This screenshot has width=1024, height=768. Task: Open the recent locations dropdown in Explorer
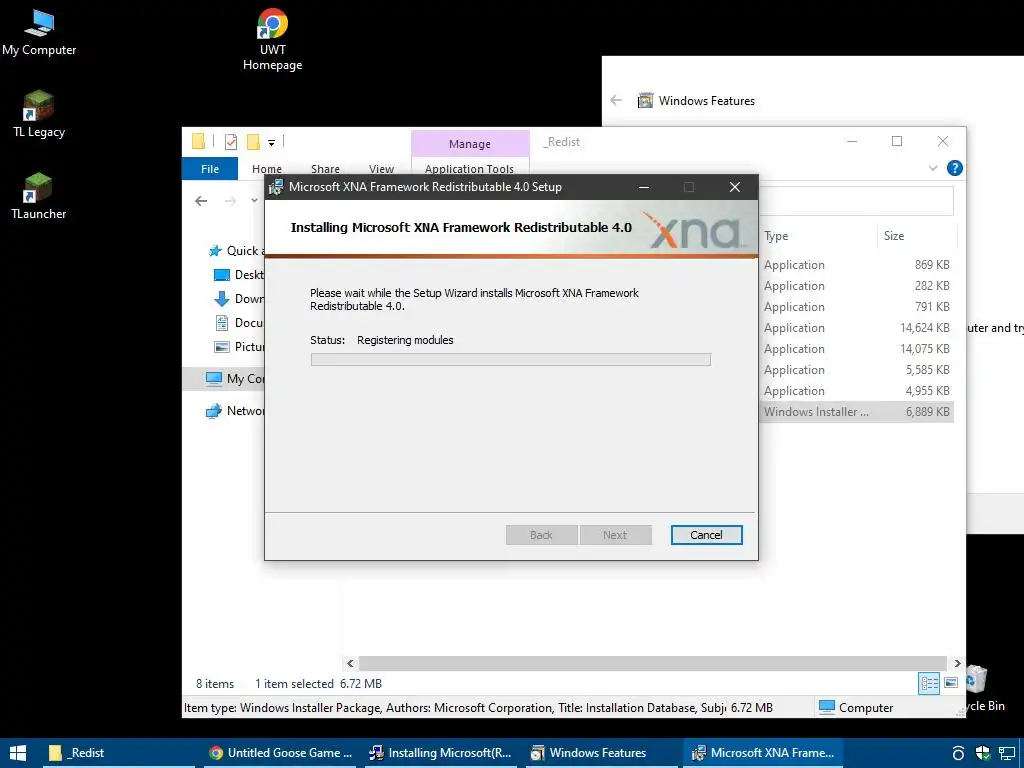pos(255,200)
